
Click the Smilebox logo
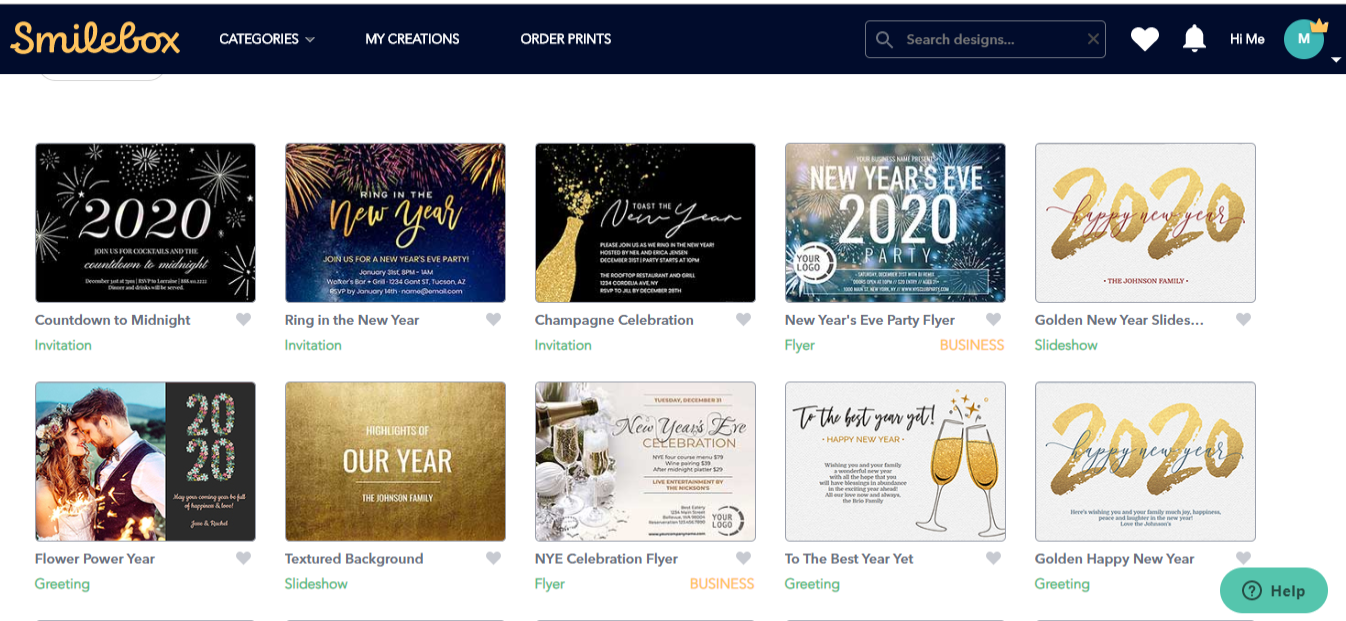click(x=95, y=38)
